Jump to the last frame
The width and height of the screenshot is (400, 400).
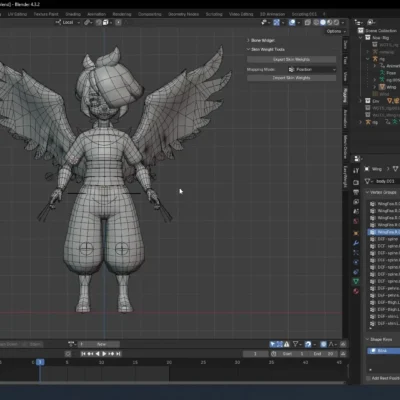tap(118, 354)
